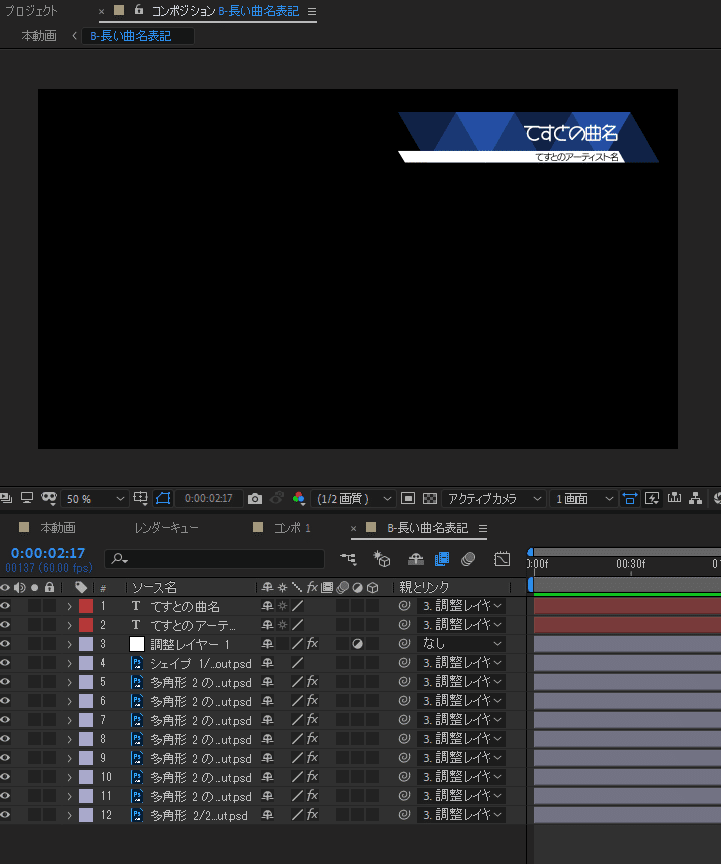Open parent dropdown for layer 10
721x864 pixels.
pos(462,776)
